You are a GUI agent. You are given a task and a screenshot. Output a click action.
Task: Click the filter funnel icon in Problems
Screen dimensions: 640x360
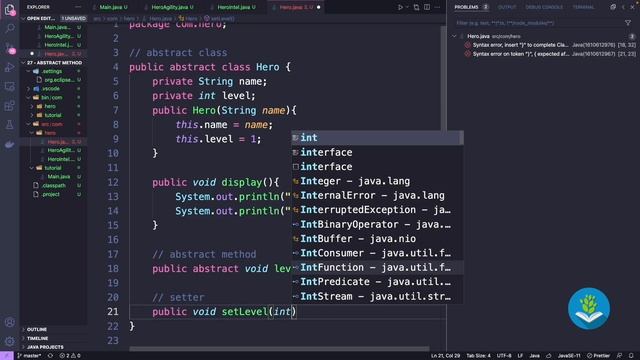628,23
